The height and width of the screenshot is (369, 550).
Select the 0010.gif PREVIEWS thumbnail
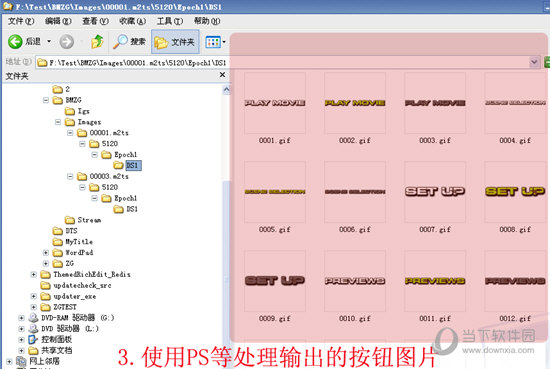tap(355, 281)
